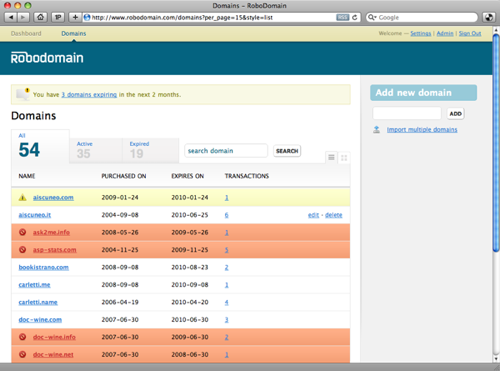The image size is (500, 371).
Task: Open the Google search magnifier dropdown
Action: [x=372, y=17]
